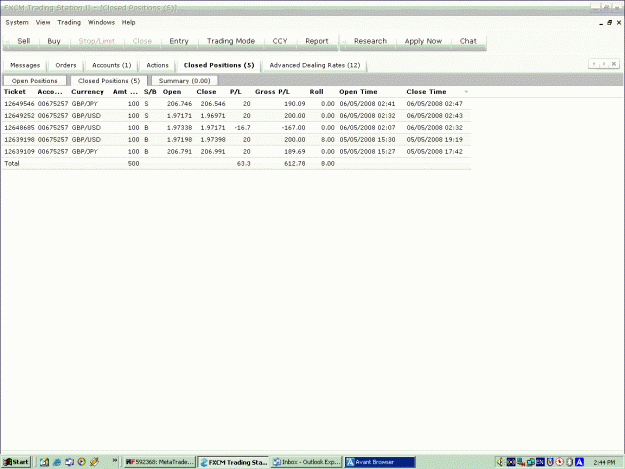Screen dimensions: 625x469
Task: Click the first Quick Launch icon
Action: (44, 462)
